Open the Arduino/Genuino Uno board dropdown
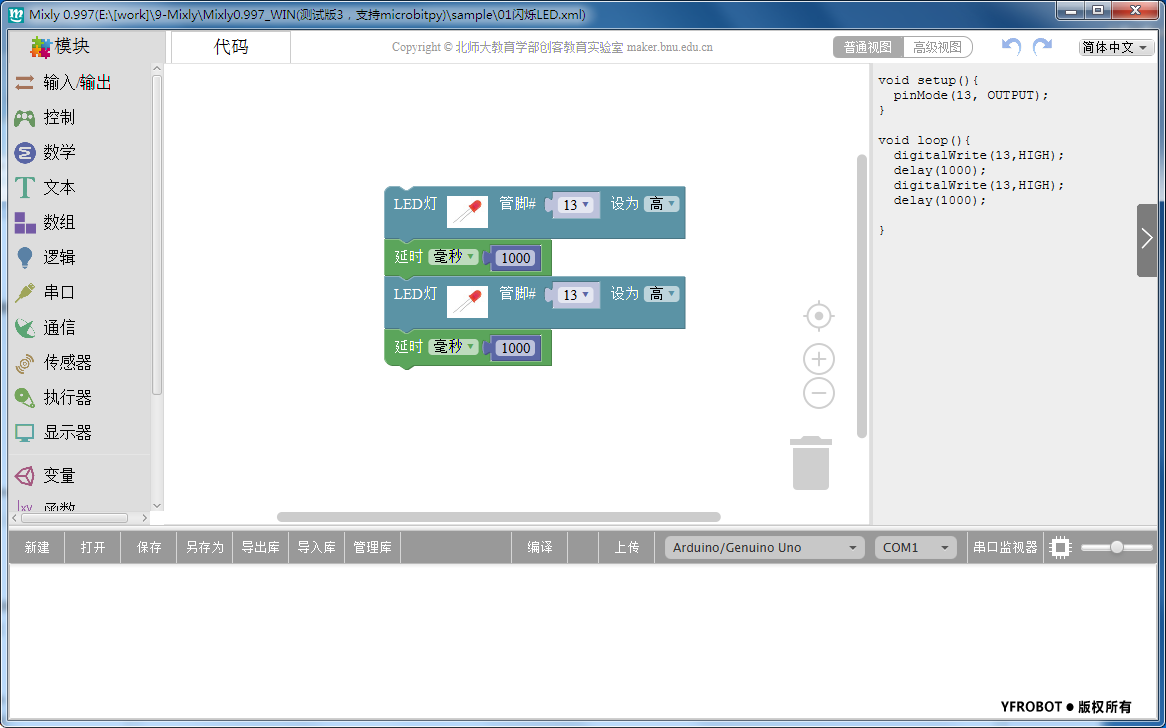Image resolution: width=1166 pixels, height=728 pixels. (765, 547)
